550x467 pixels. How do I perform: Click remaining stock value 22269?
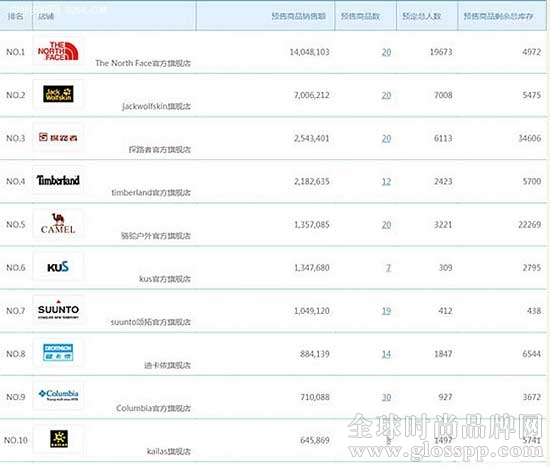point(530,225)
